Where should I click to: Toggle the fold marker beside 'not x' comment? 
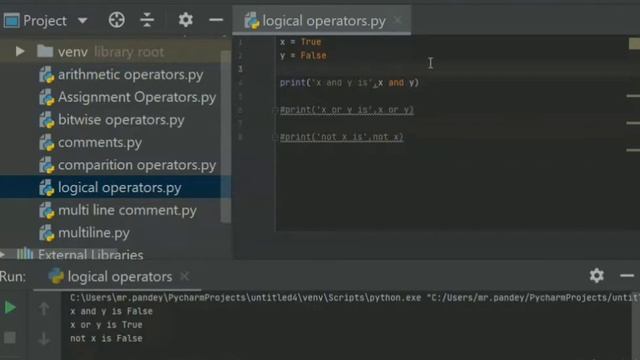coord(275,137)
